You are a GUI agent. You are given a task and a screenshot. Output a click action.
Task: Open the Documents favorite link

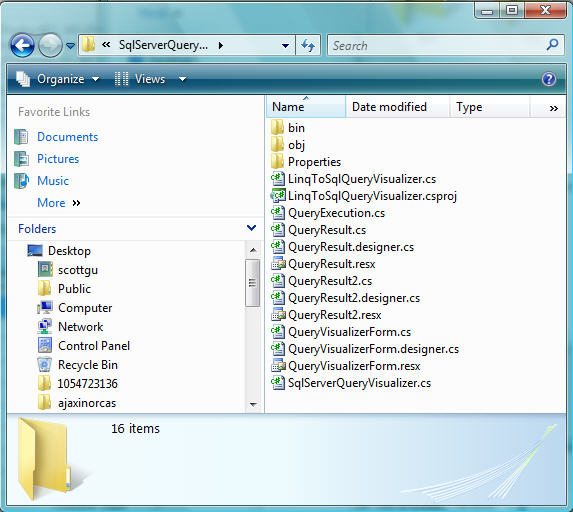68,137
